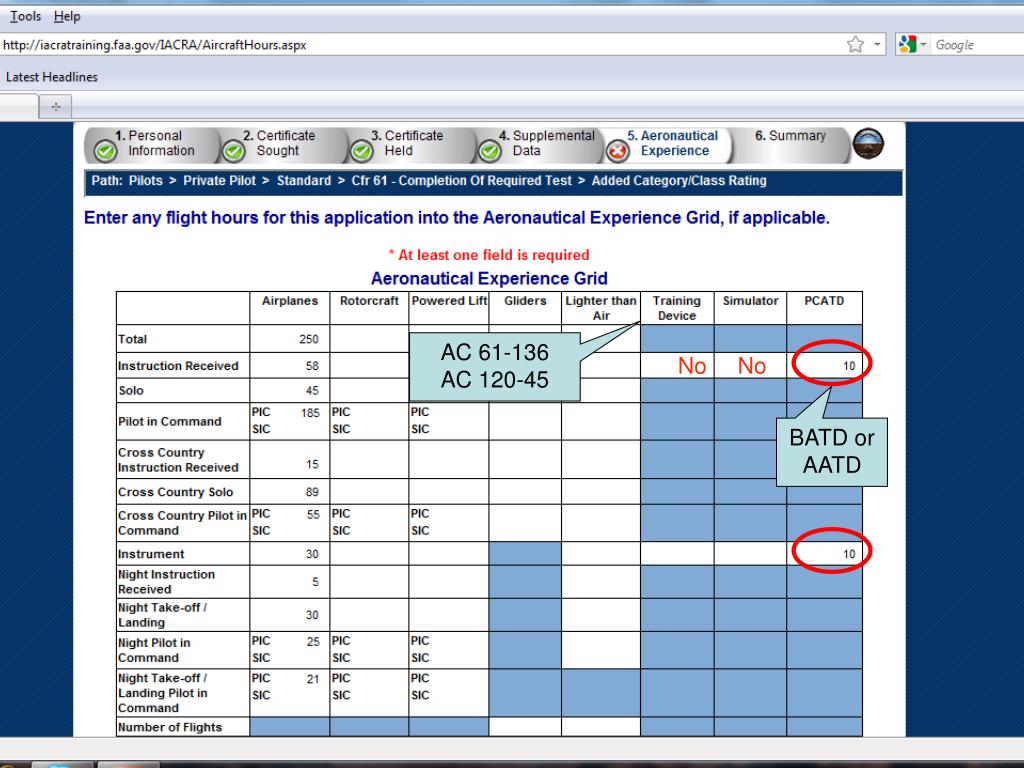Open the address bar history dropdown arrow
1024x768 pixels.
[x=877, y=44]
